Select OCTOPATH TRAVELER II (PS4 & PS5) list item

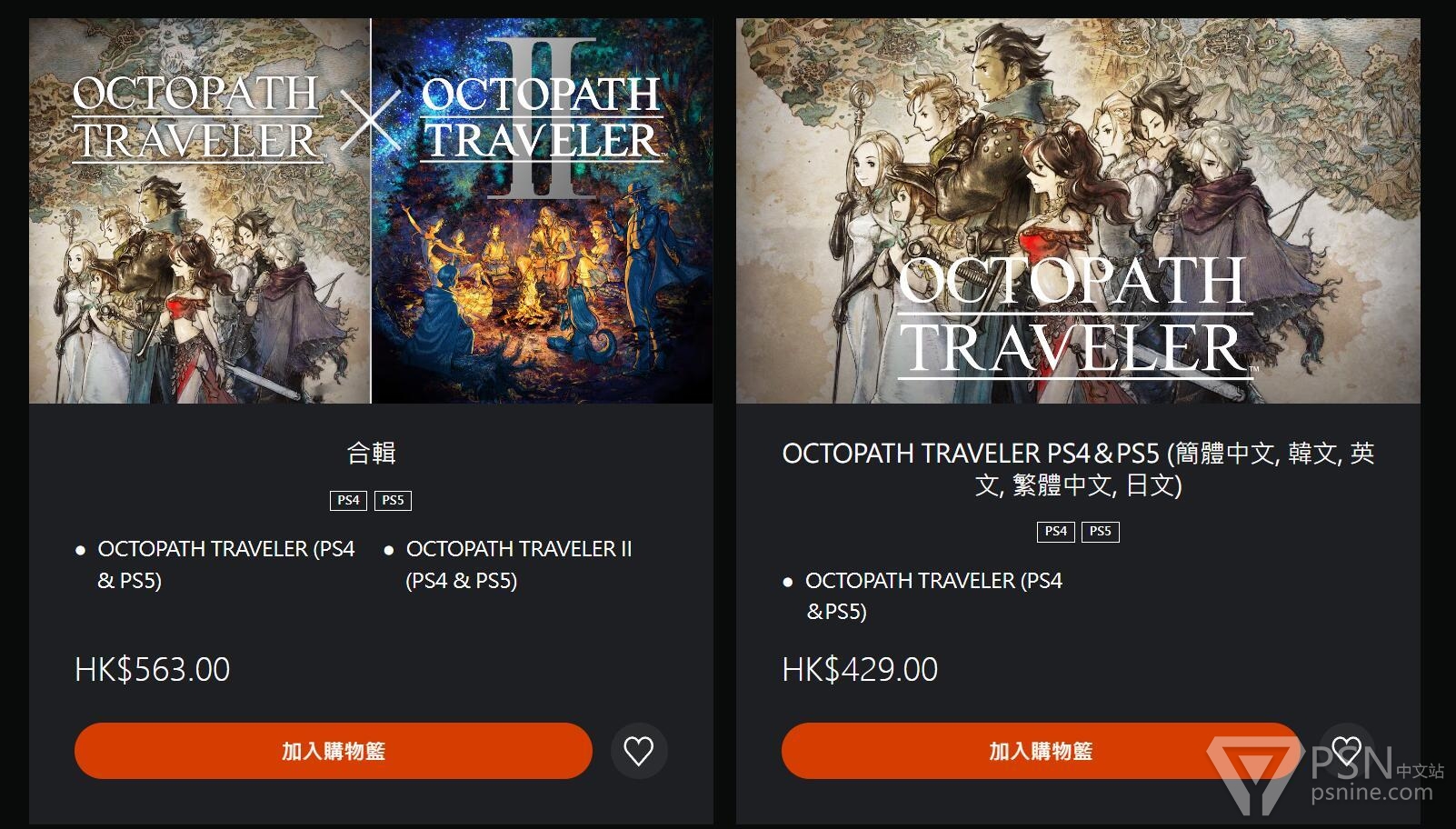(x=519, y=564)
